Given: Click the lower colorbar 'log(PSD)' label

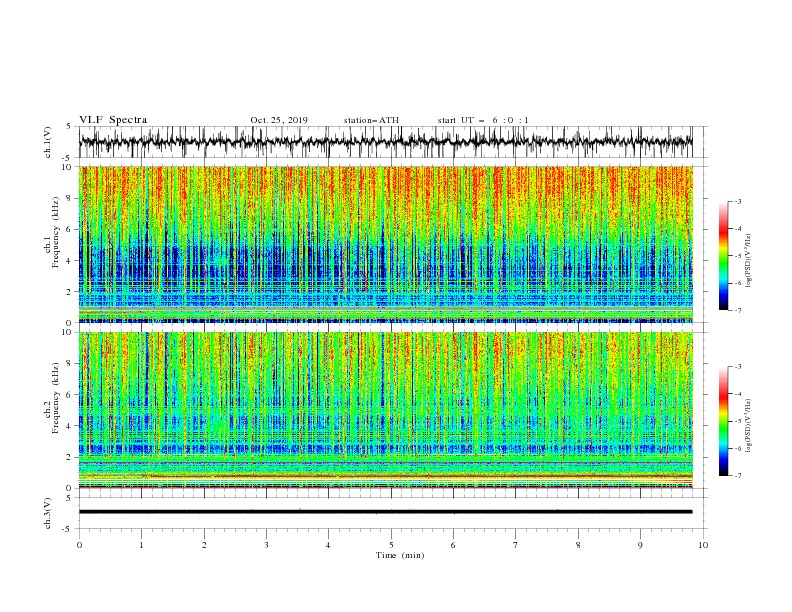Looking at the screenshot, I should point(748,426).
